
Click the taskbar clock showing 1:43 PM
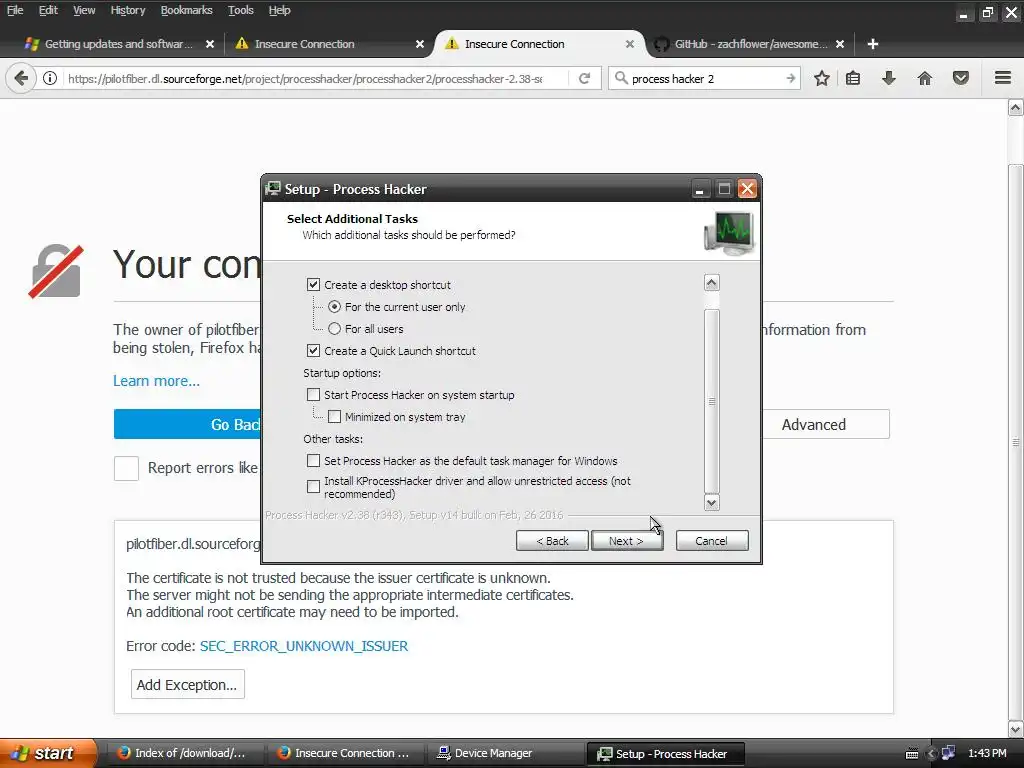(987, 753)
